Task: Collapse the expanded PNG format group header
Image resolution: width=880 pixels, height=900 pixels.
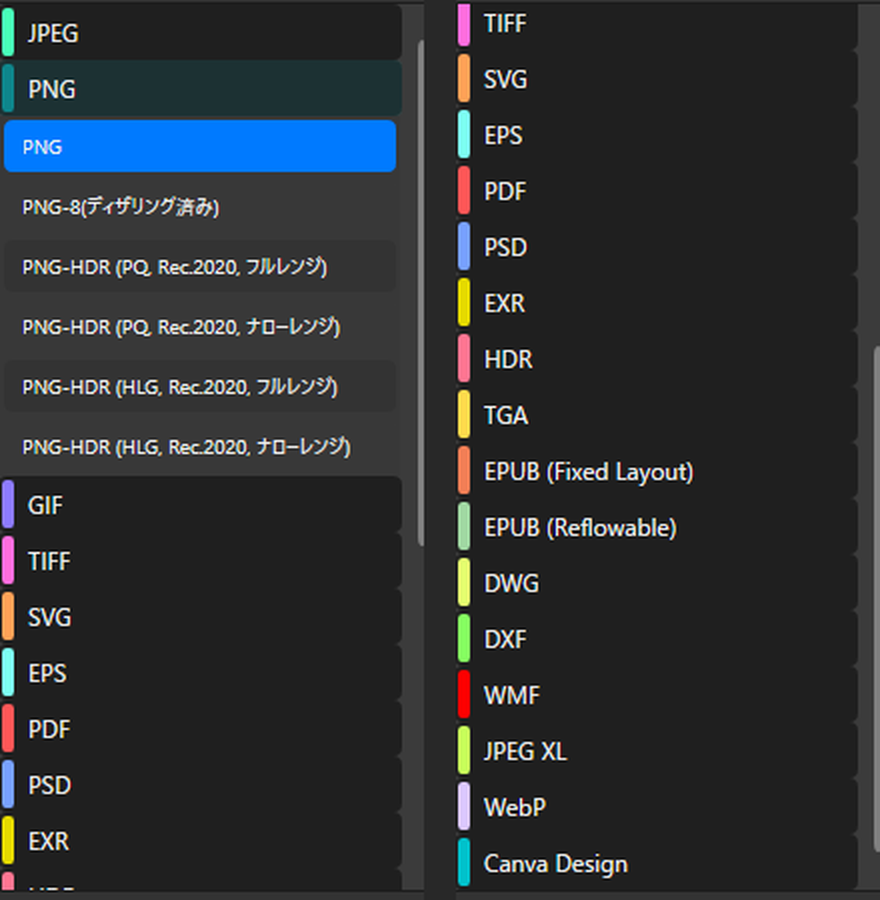Action: click(201, 89)
